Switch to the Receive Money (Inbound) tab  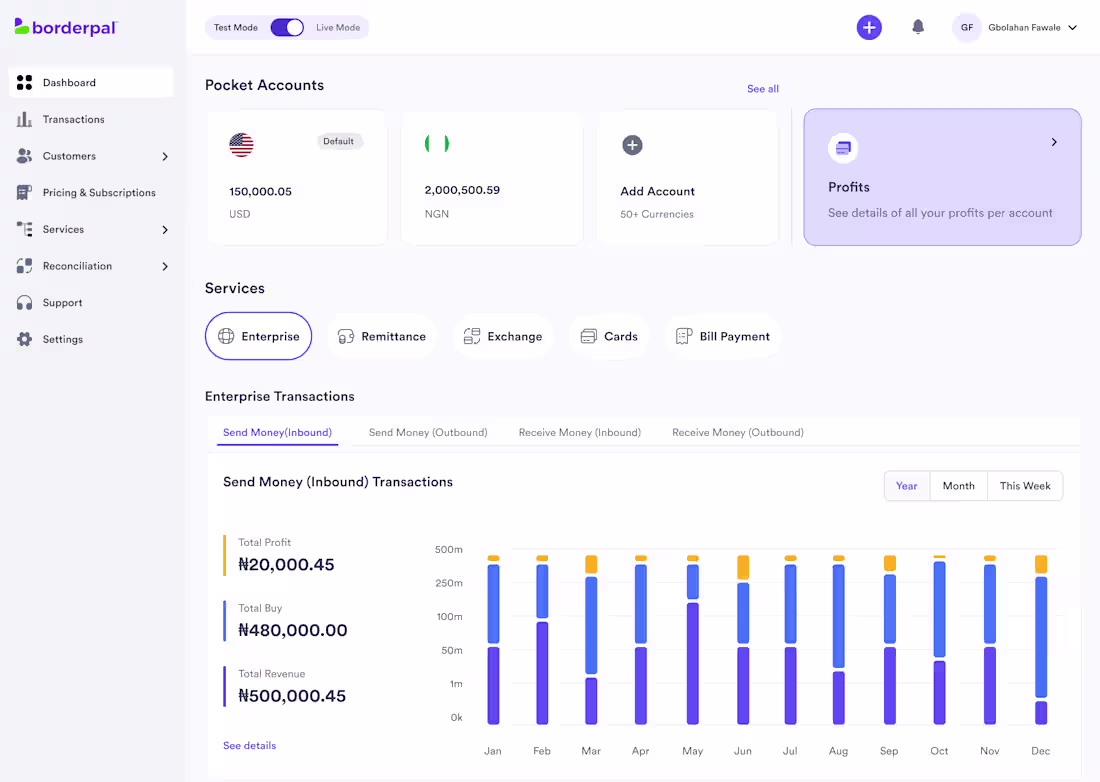pos(580,432)
